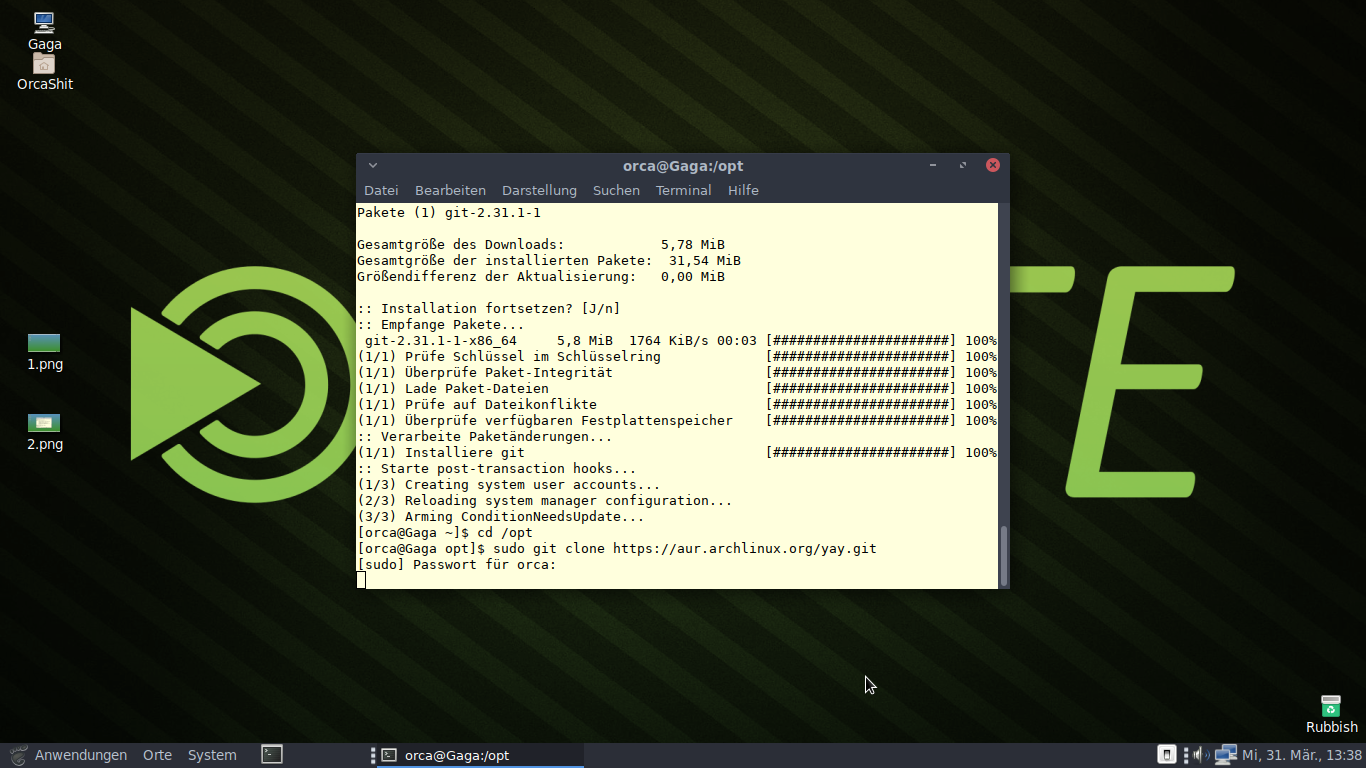Click the line '[sudo] Passwort für orca:'

[456, 564]
